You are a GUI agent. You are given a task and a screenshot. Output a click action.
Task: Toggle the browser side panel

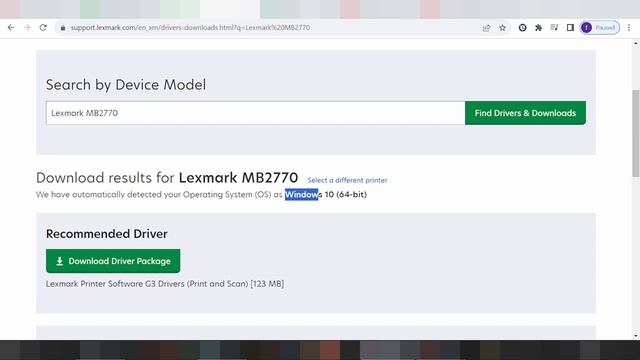click(570, 28)
